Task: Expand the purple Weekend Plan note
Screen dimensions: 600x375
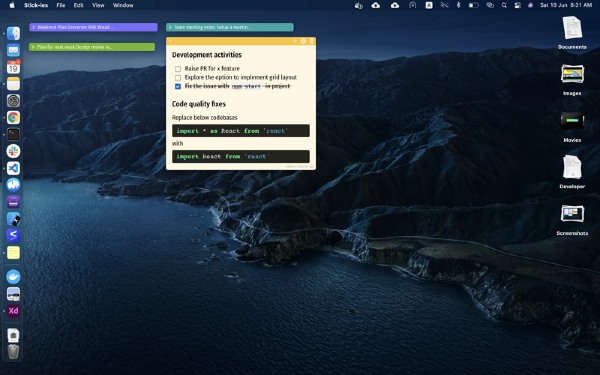Action: 34,27
